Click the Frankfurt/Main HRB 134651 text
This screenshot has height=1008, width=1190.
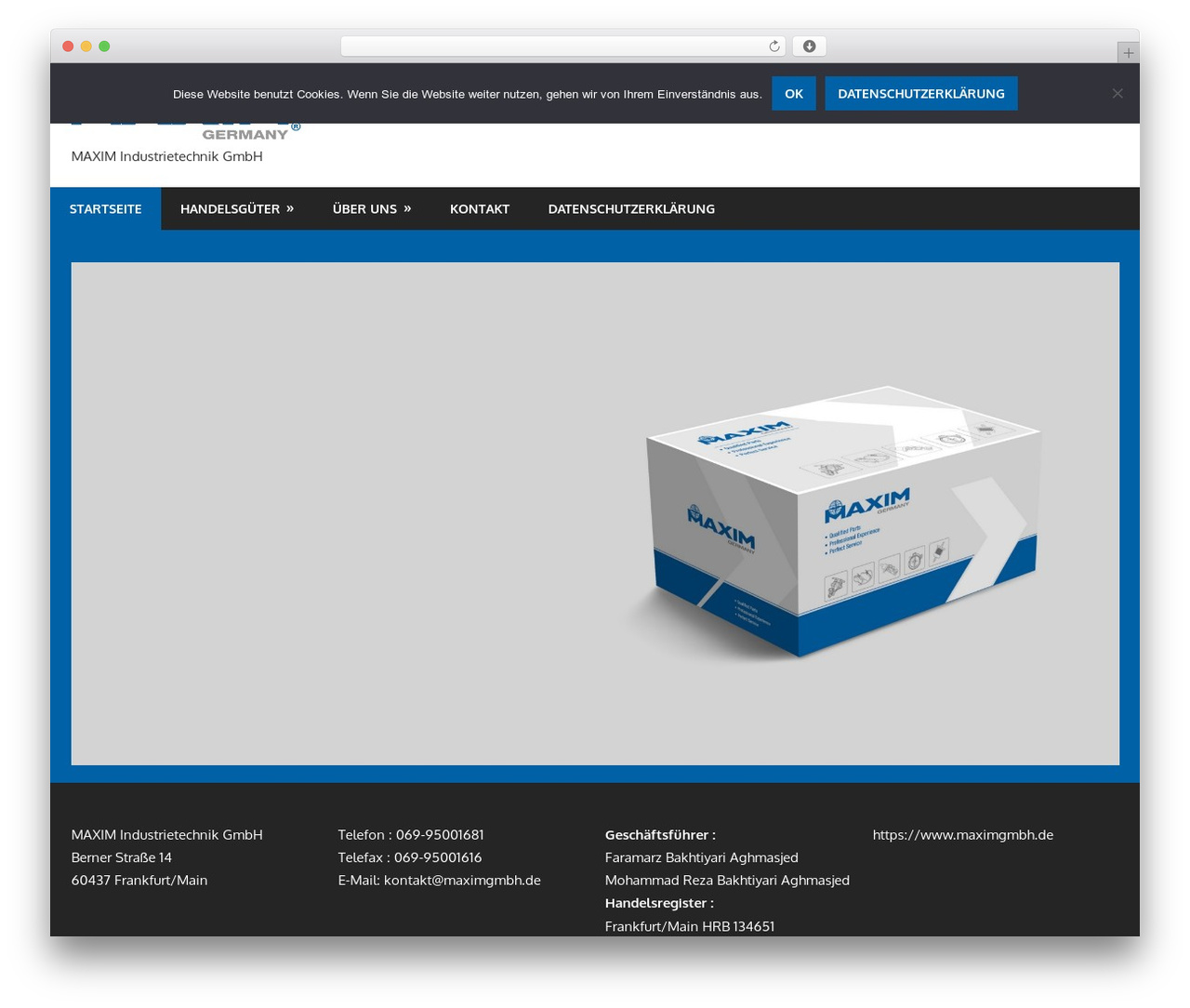tap(690, 926)
